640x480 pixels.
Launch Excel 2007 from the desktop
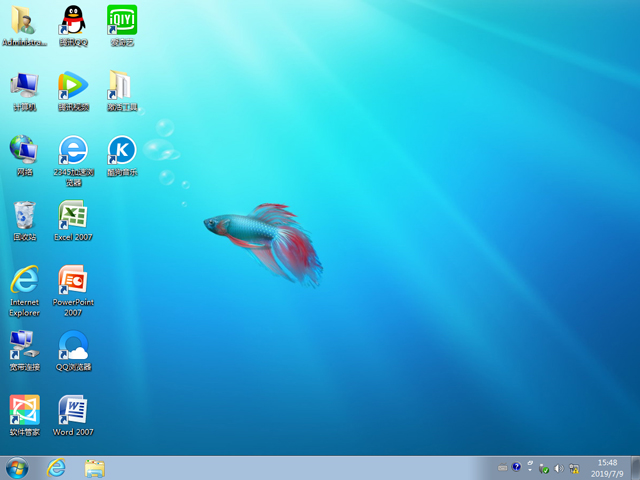tap(72, 215)
